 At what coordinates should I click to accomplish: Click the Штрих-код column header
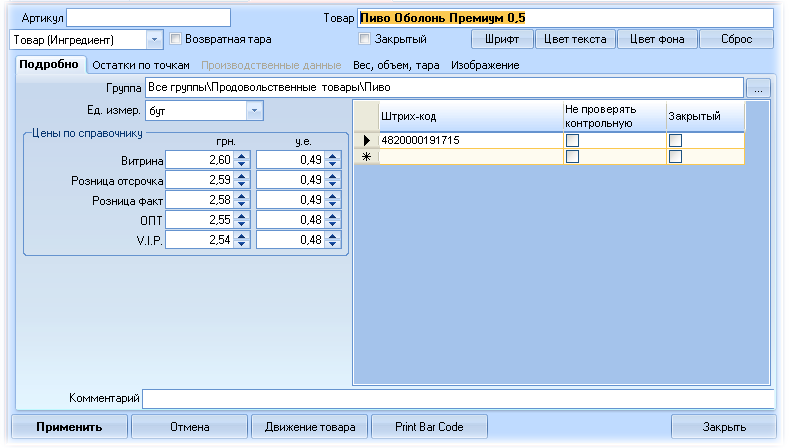pos(471,116)
